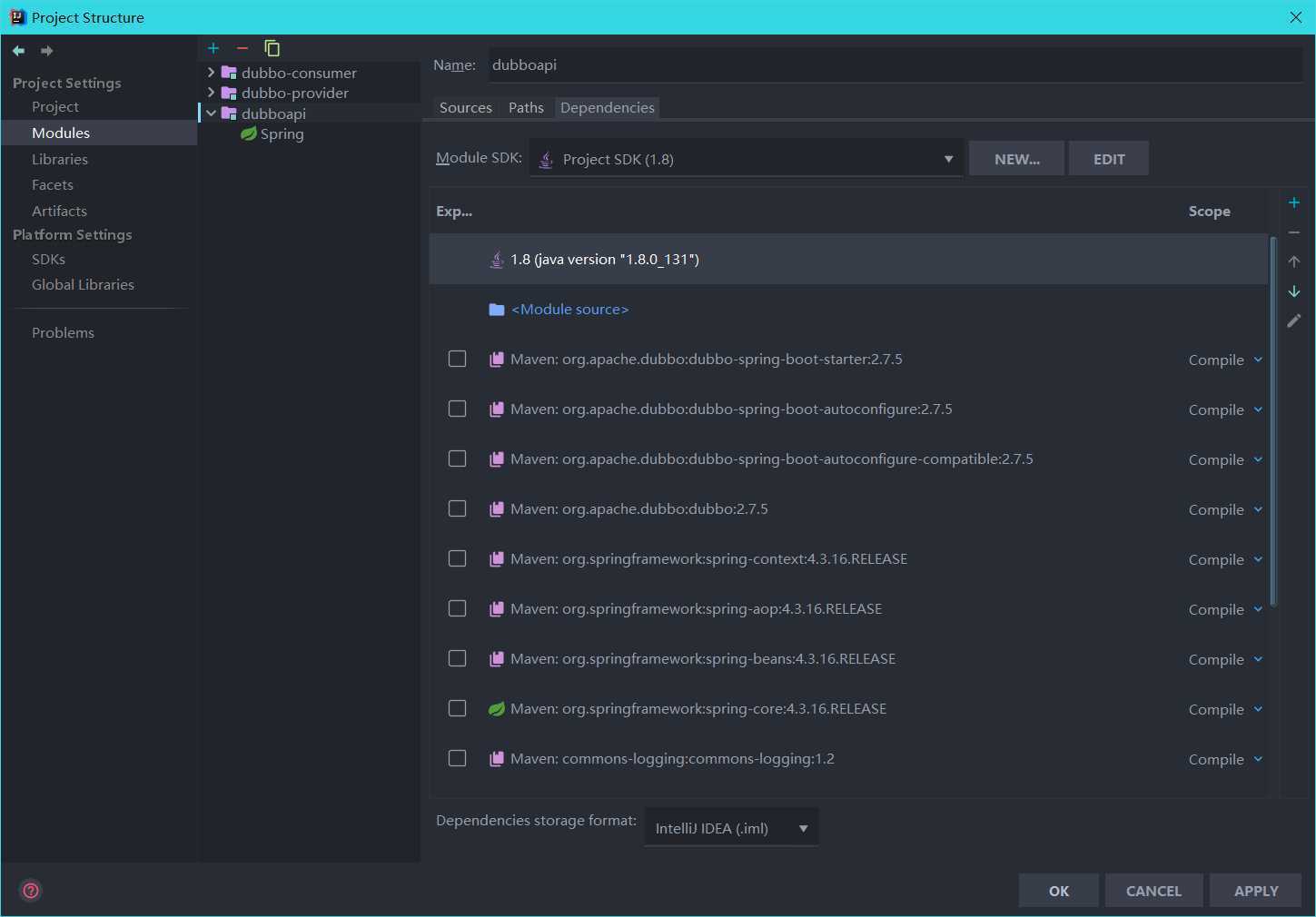Add a dependency with the plus icon

point(1294,202)
